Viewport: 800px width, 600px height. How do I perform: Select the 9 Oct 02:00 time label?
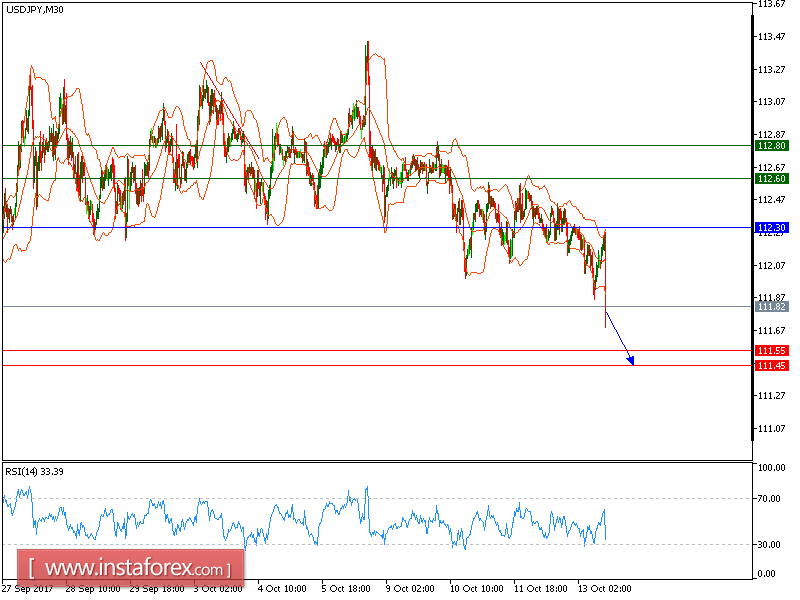point(411,589)
